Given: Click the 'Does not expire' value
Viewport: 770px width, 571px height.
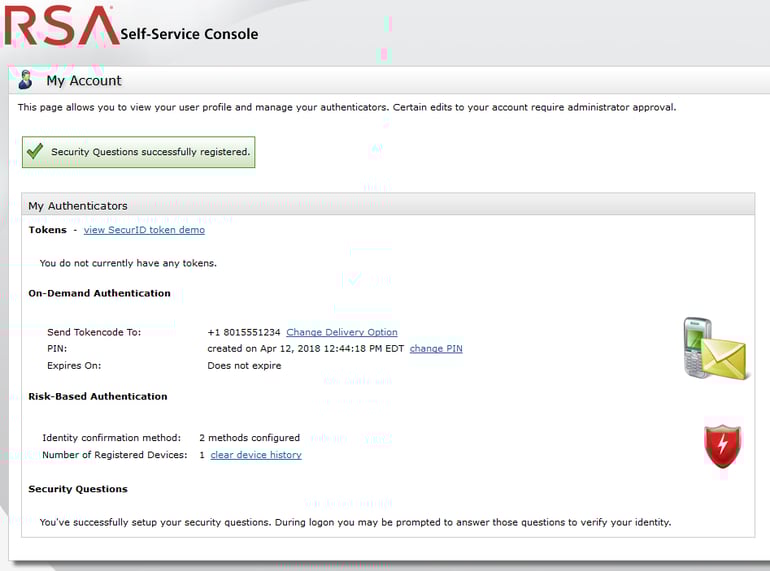Looking at the screenshot, I should coord(244,366).
